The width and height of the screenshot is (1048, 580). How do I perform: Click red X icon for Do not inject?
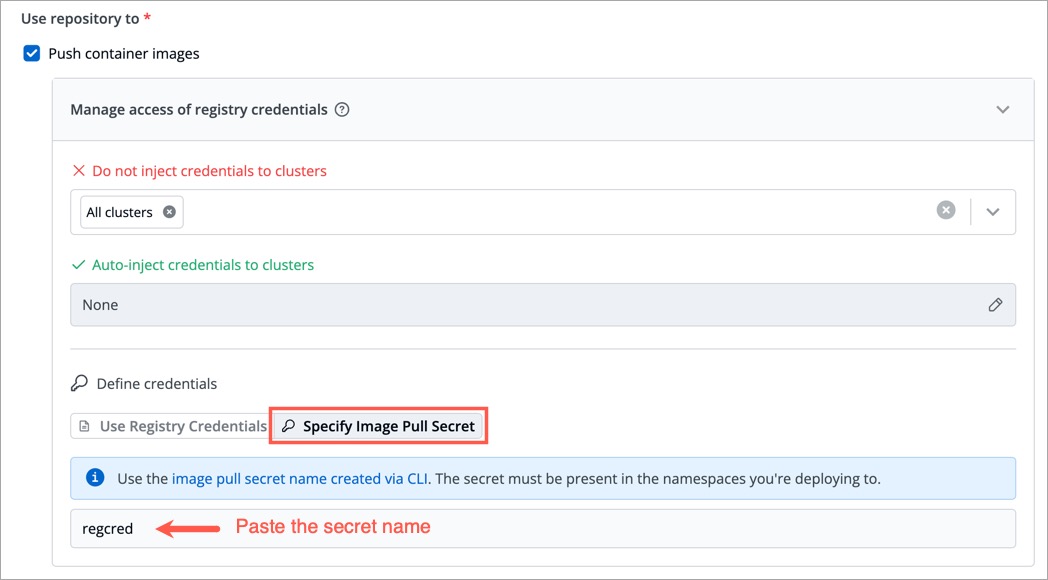[79, 171]
